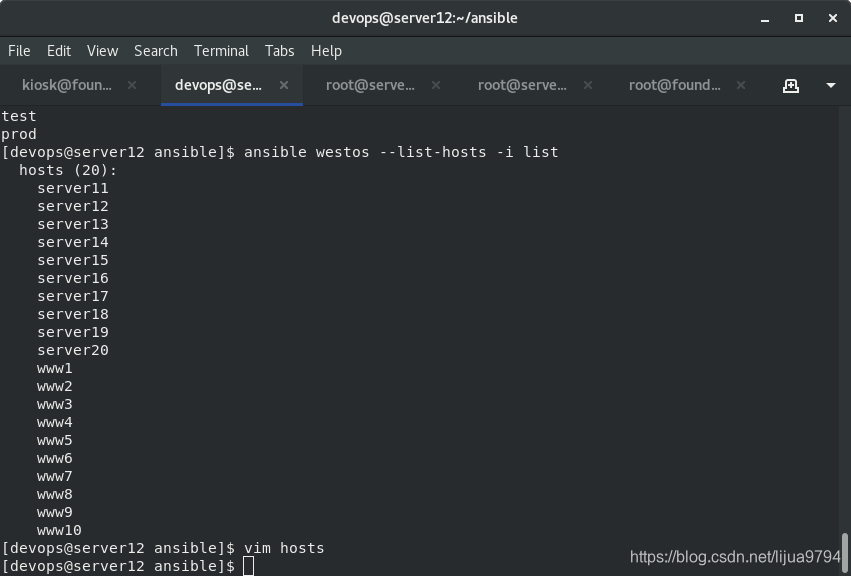The width and height of the screenshot is (851, 576).
Task: Click the www10 host entry
Action: [x=59, y=530]
